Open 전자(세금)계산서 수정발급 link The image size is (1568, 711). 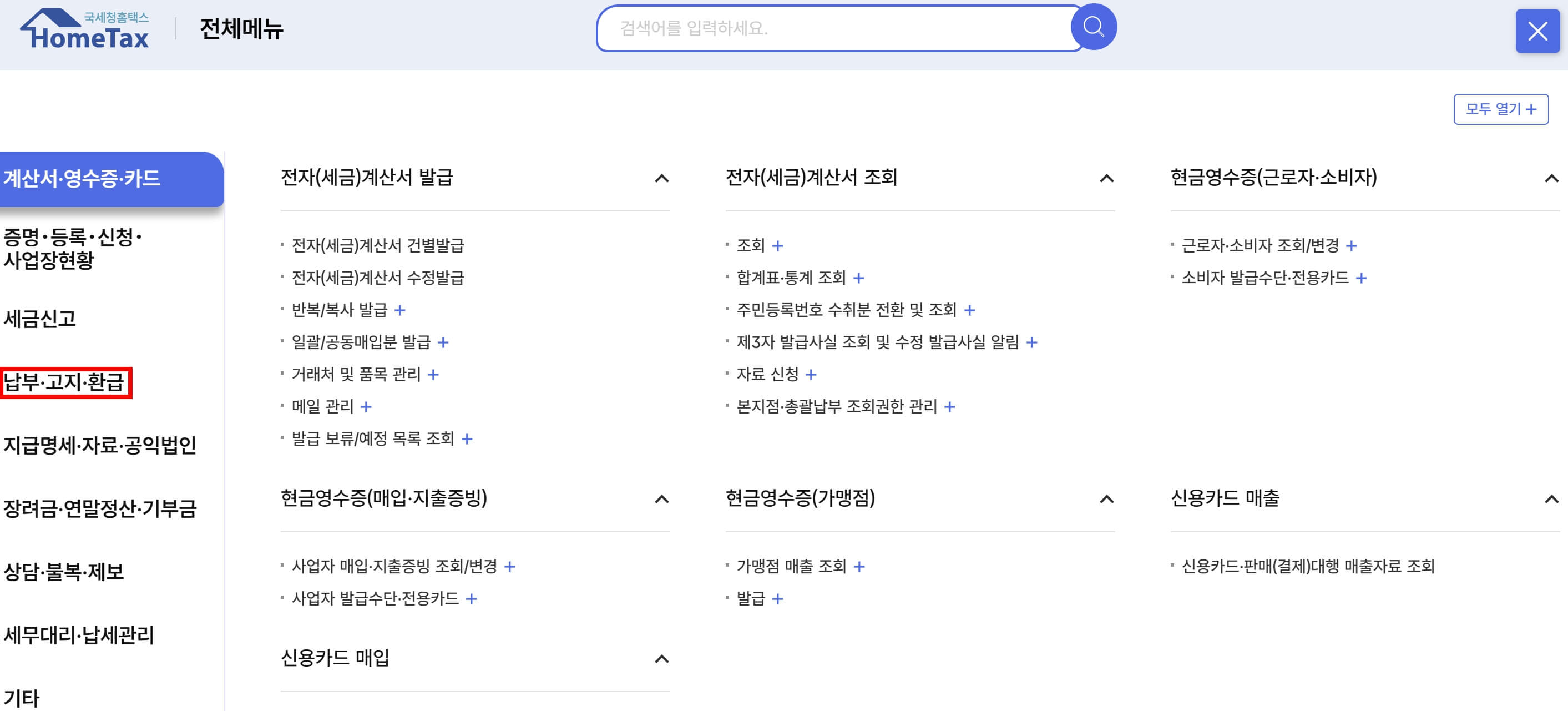[377, 278]
